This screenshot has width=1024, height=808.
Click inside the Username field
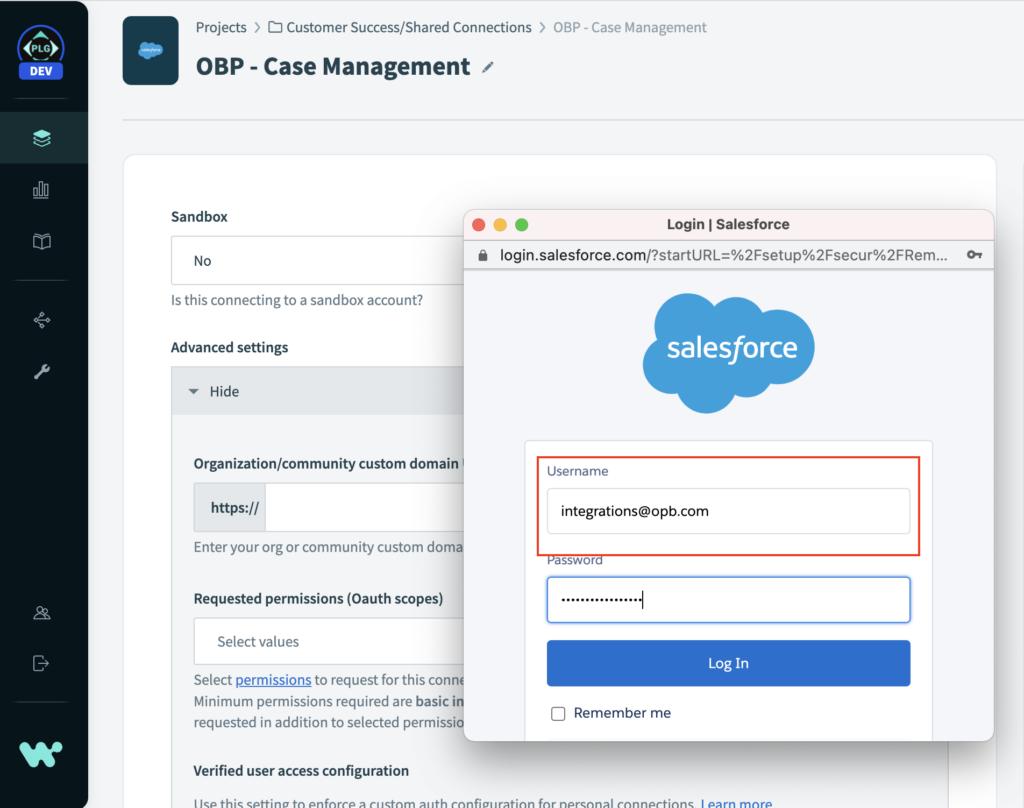point(727,510)
